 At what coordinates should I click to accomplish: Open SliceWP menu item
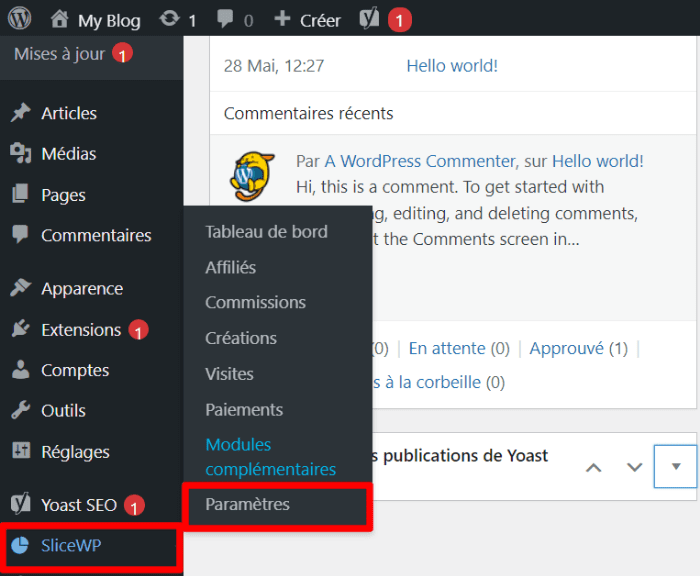[x=71, y=545]
